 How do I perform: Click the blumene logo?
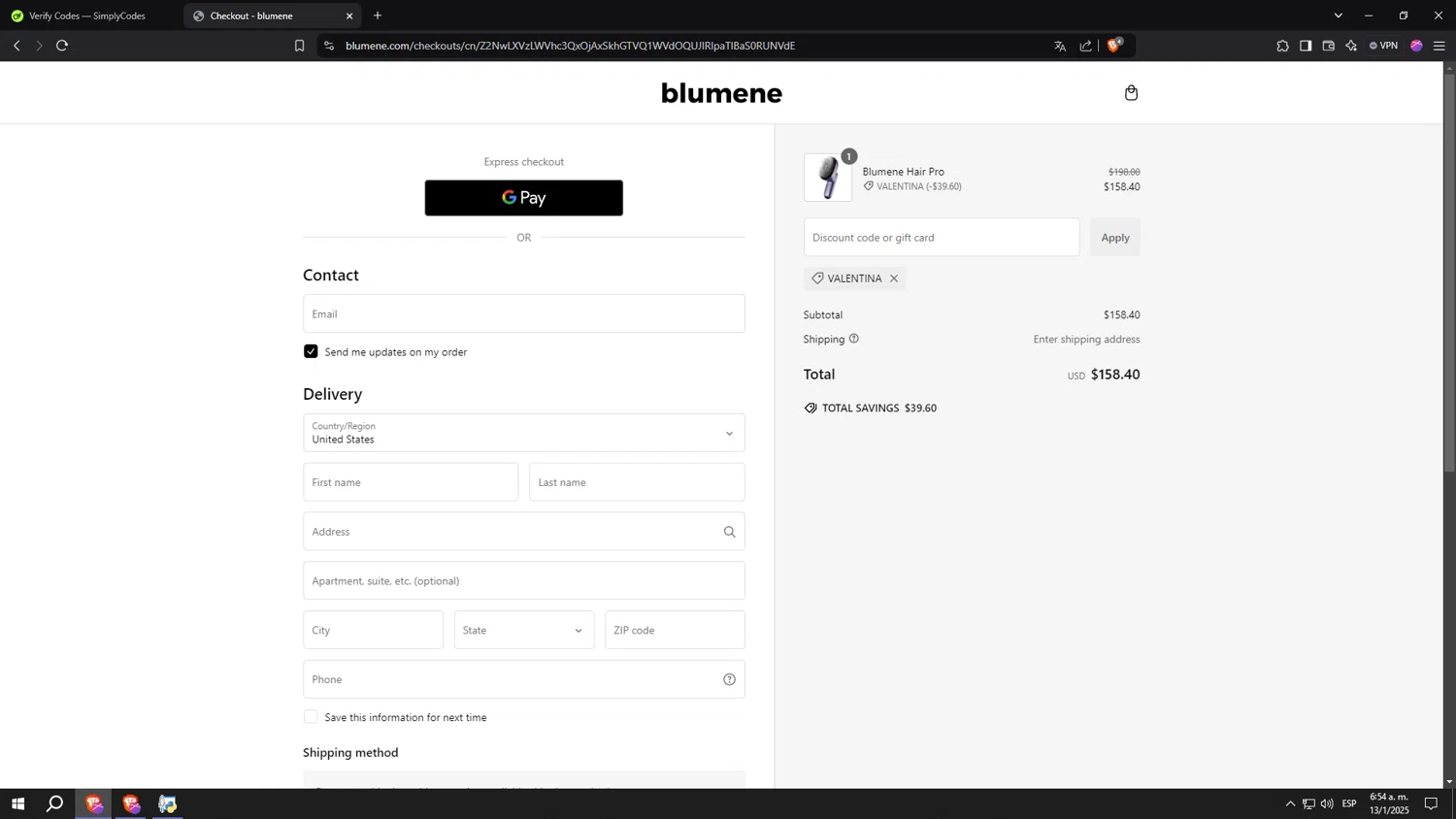point(721,93)
